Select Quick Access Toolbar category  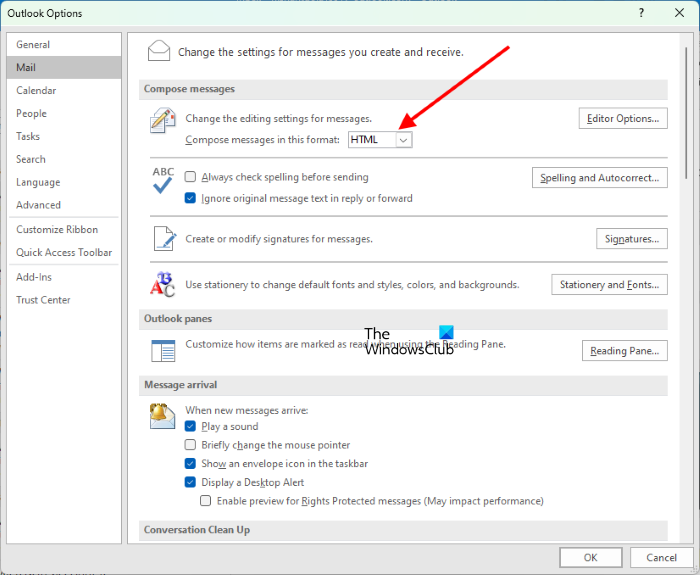[x=64, y=252]
